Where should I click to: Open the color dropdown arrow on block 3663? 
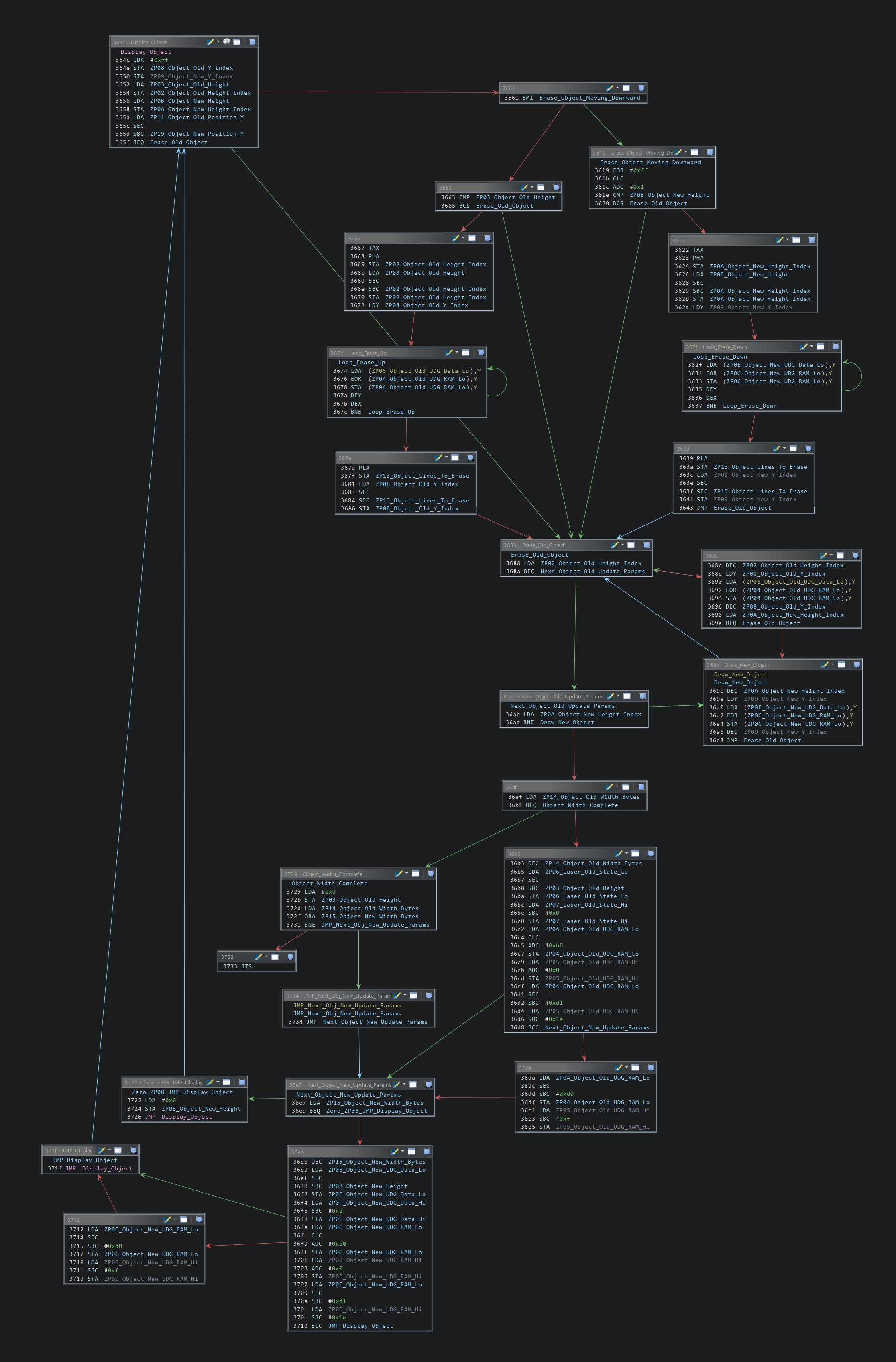pyautogui.click(x=532, y=186)
